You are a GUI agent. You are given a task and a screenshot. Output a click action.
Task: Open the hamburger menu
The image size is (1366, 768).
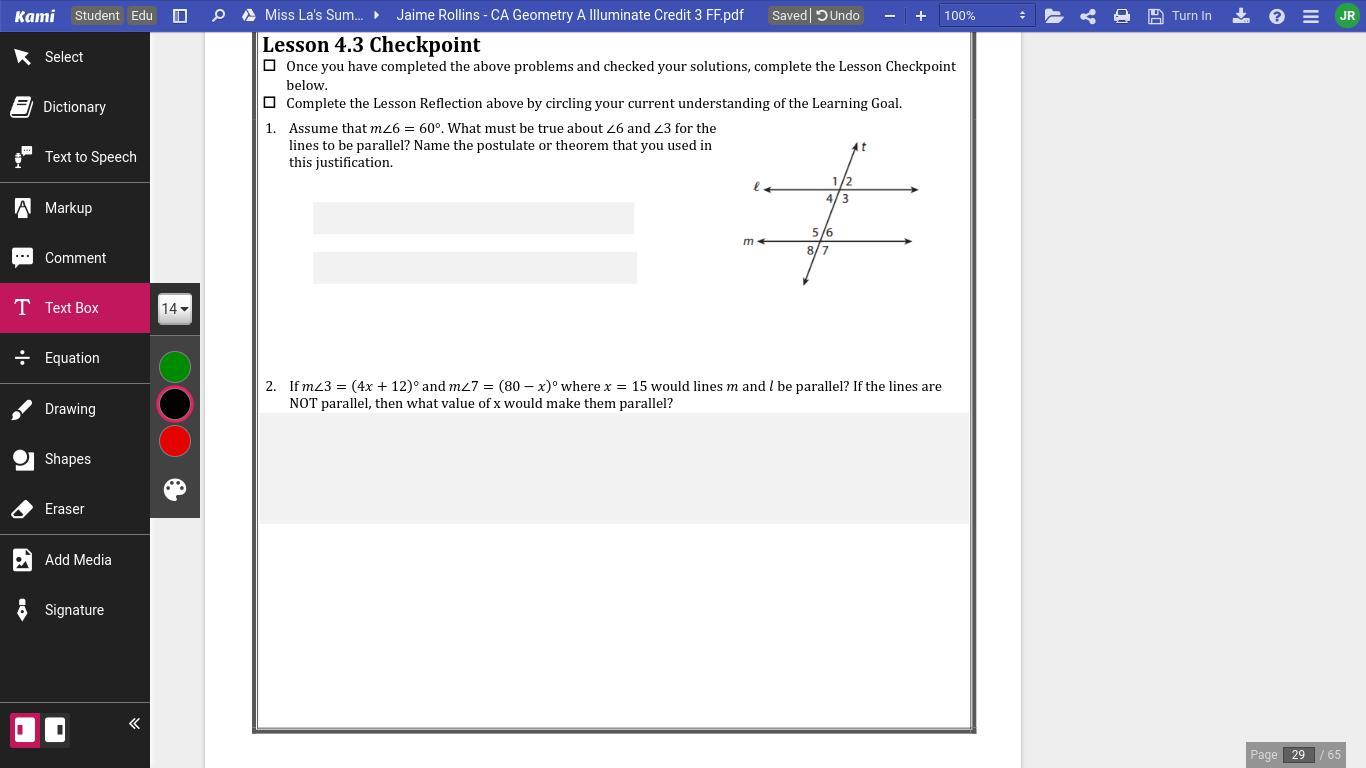point(1311,16)
